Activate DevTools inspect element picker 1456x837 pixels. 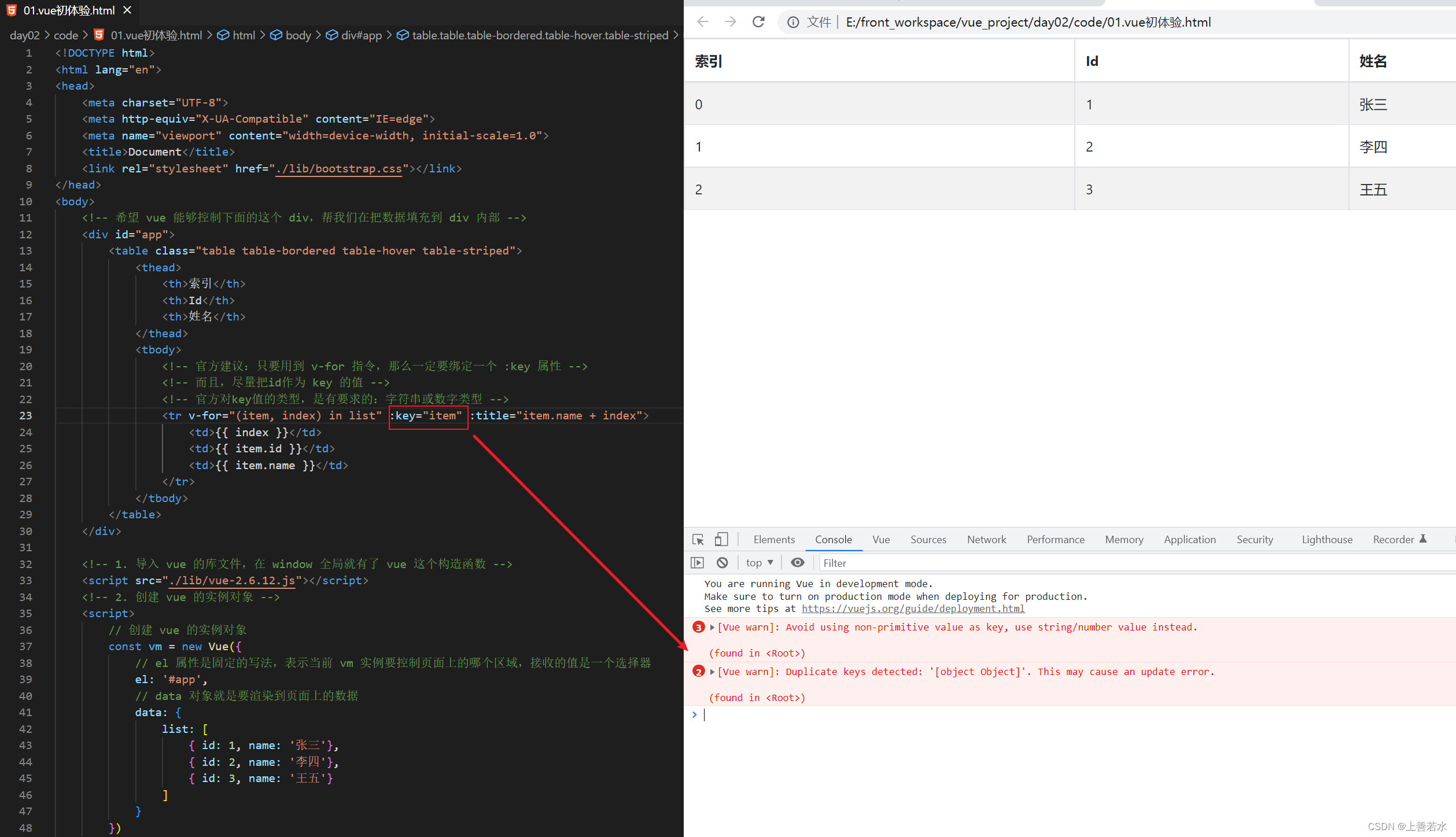[x=698, y=540]
